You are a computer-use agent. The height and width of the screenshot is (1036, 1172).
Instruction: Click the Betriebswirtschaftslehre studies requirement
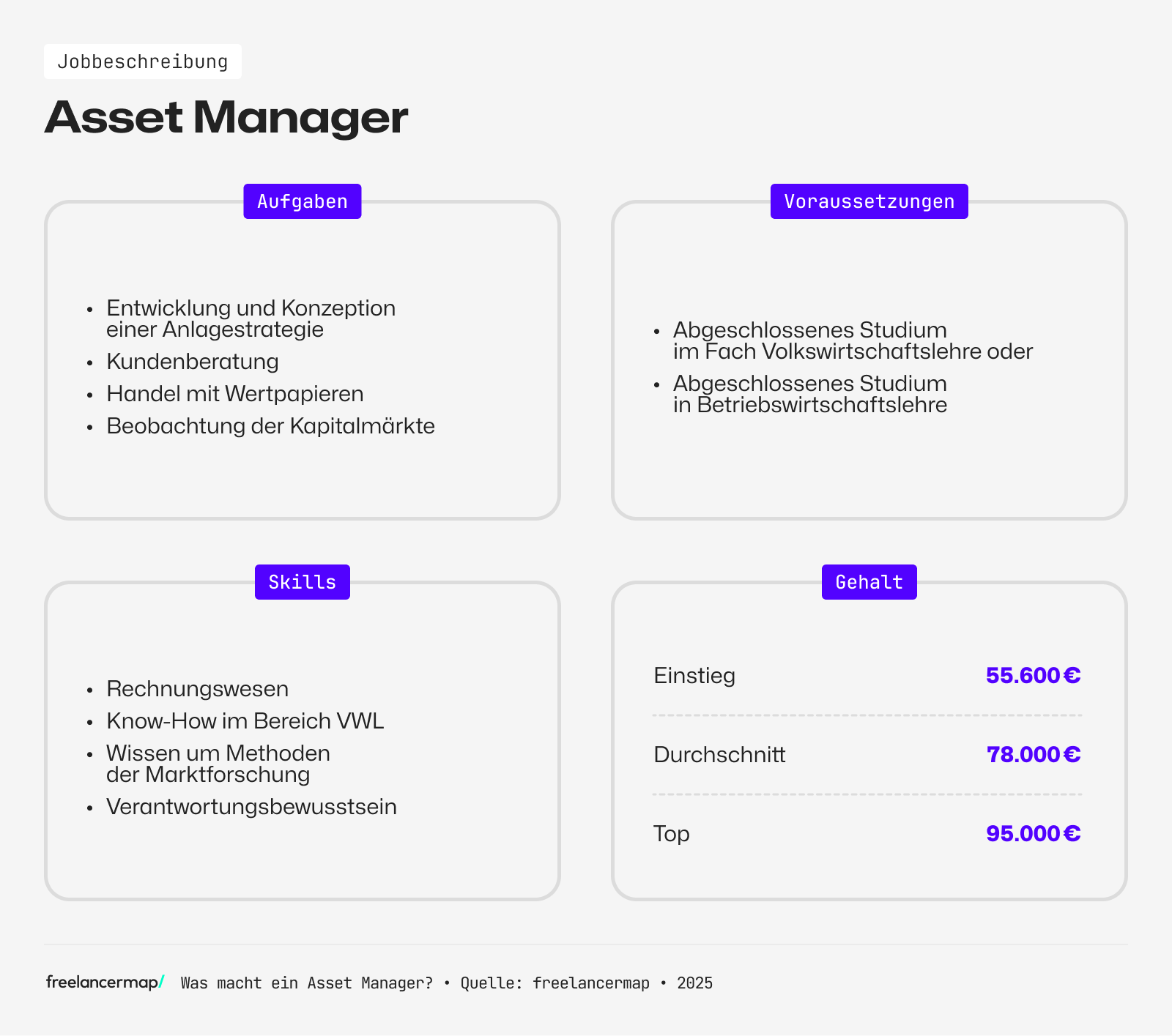pyautogui.click(x=810, y=394)
